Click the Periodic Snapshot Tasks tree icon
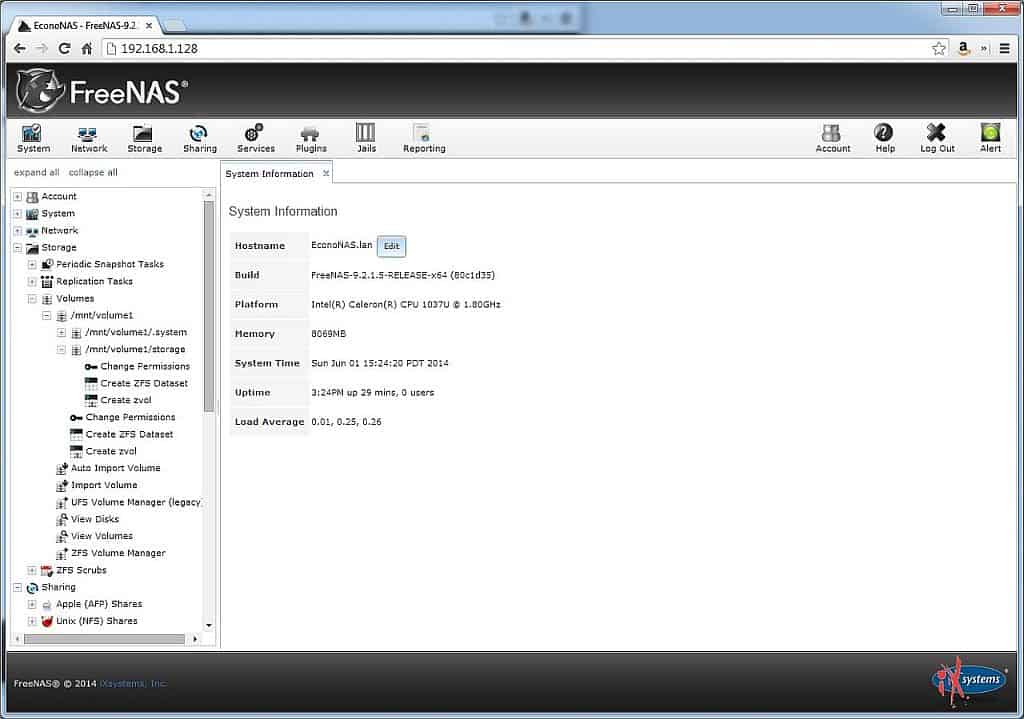The image size is (1024, 719). click(47, 264)
